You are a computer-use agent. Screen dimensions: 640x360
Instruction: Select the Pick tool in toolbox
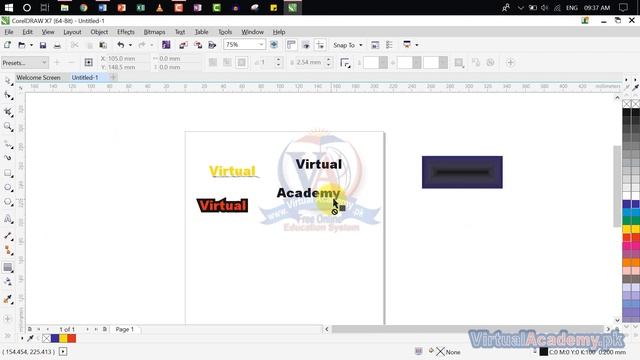point(8,80)
